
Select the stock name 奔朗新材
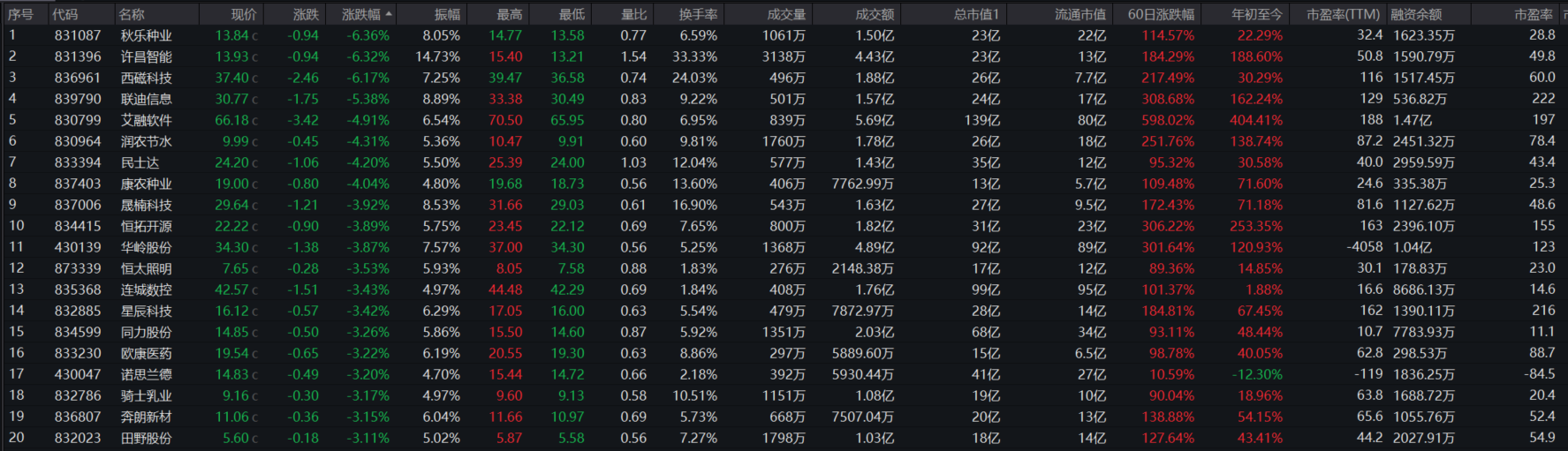(147, 417)
